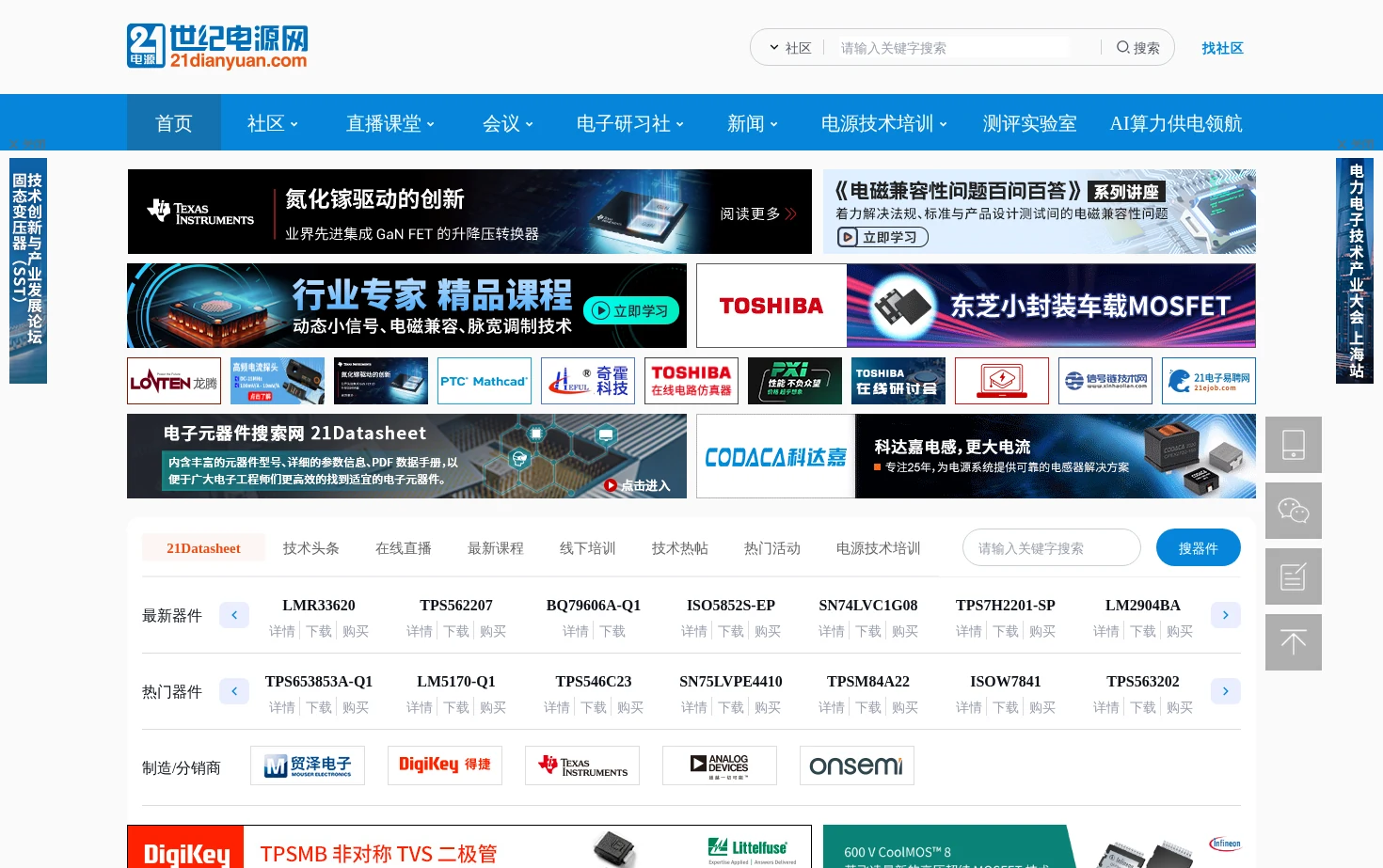The width and height of the screenshot is (1383, 868).
Task: Open the 21电子易聘网 logo tile
Action: tap(1209, 381)
